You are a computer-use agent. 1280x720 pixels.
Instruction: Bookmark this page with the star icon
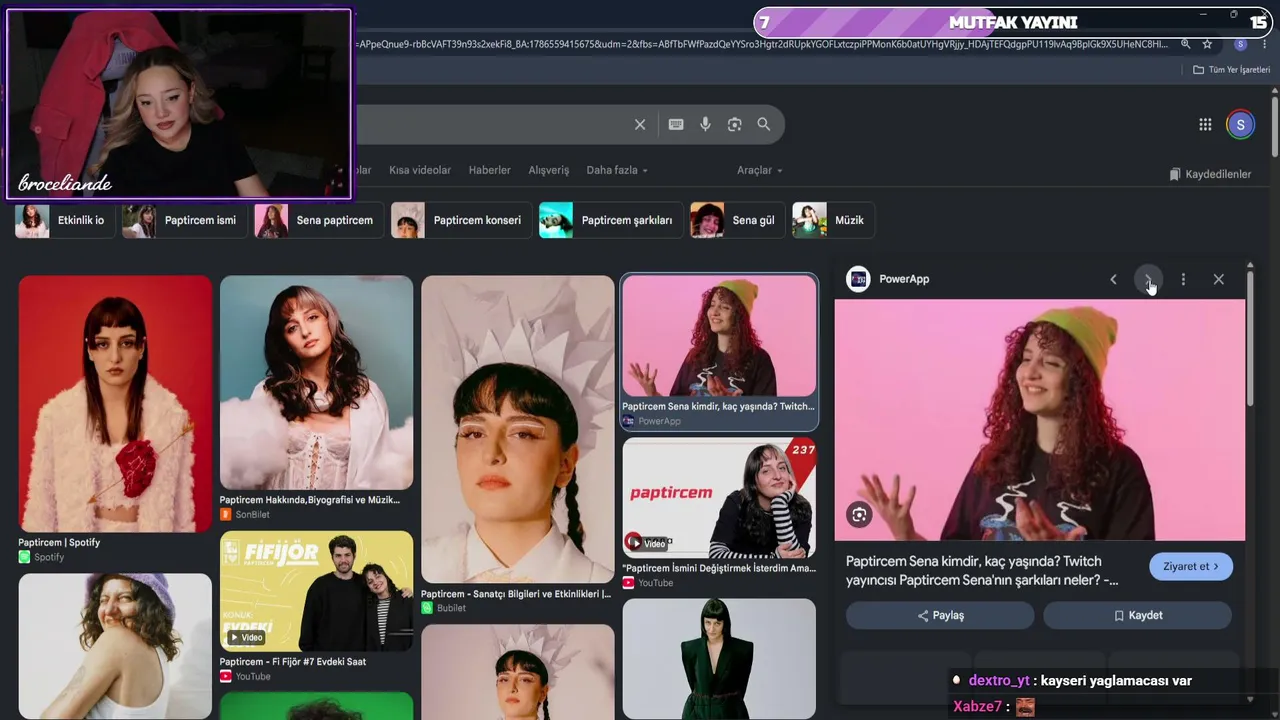[1207, 44]
